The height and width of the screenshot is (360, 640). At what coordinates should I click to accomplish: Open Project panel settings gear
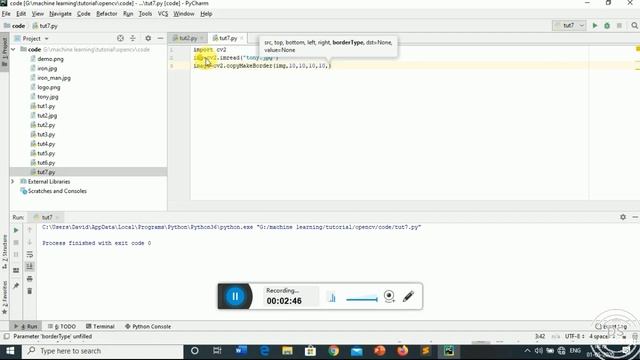(x=148, y=38)
